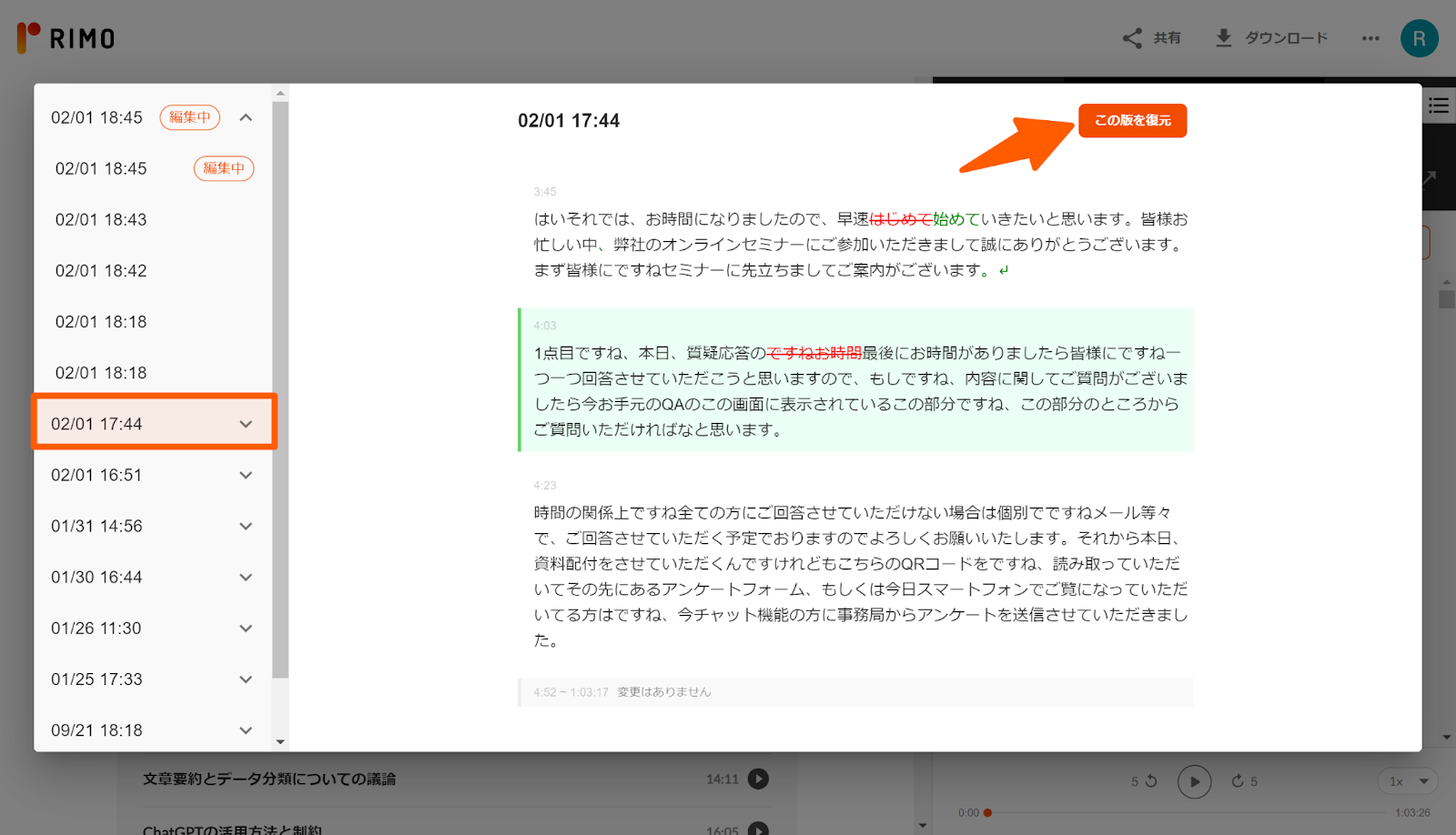1456x835 pixels.
Task: Open the 1x playback speed dropdown
Action: [1407, 780]
